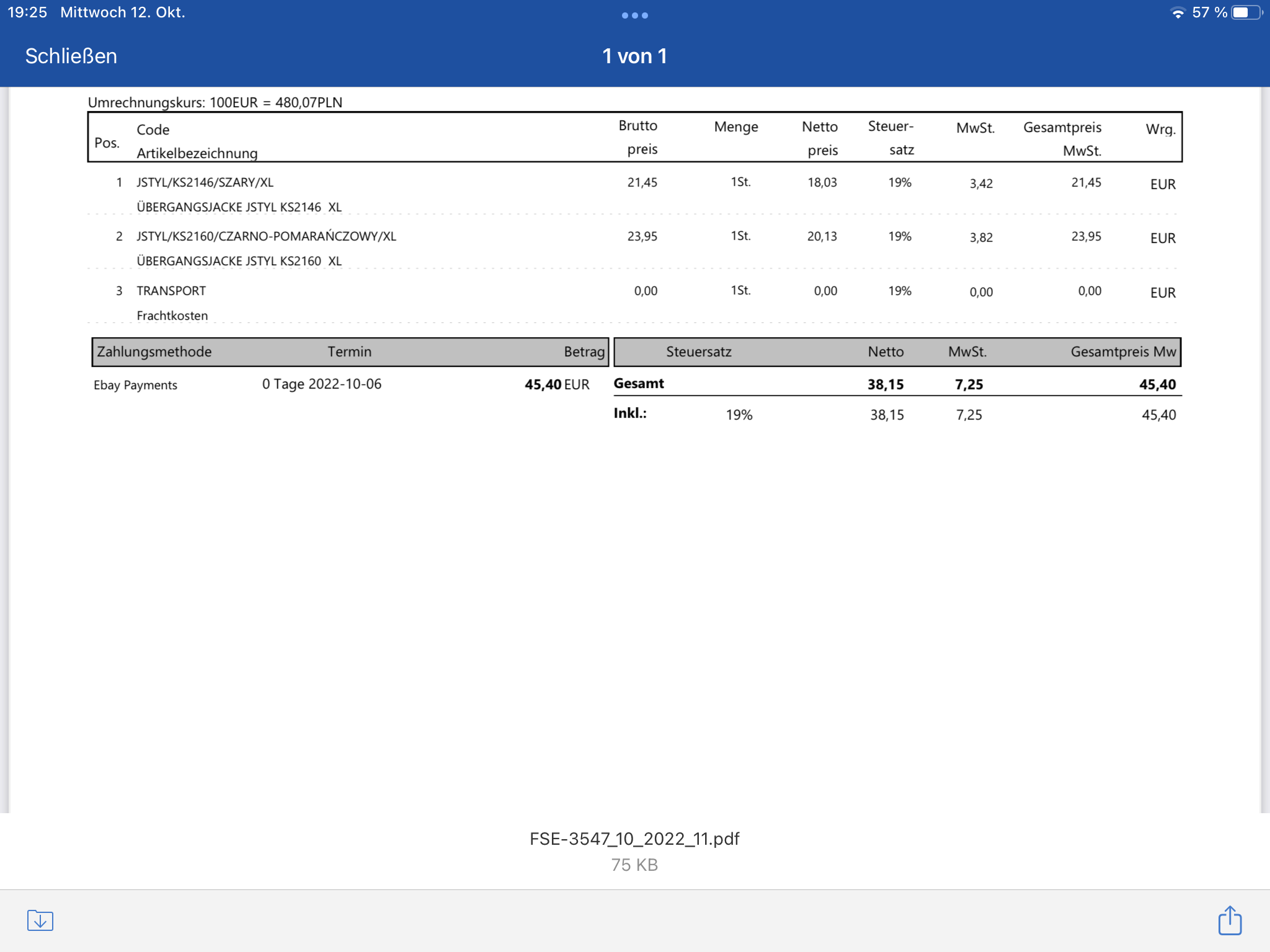Tap the battery status icon
This screenshot has height=952, width=1270.
tap(1247, 13)
